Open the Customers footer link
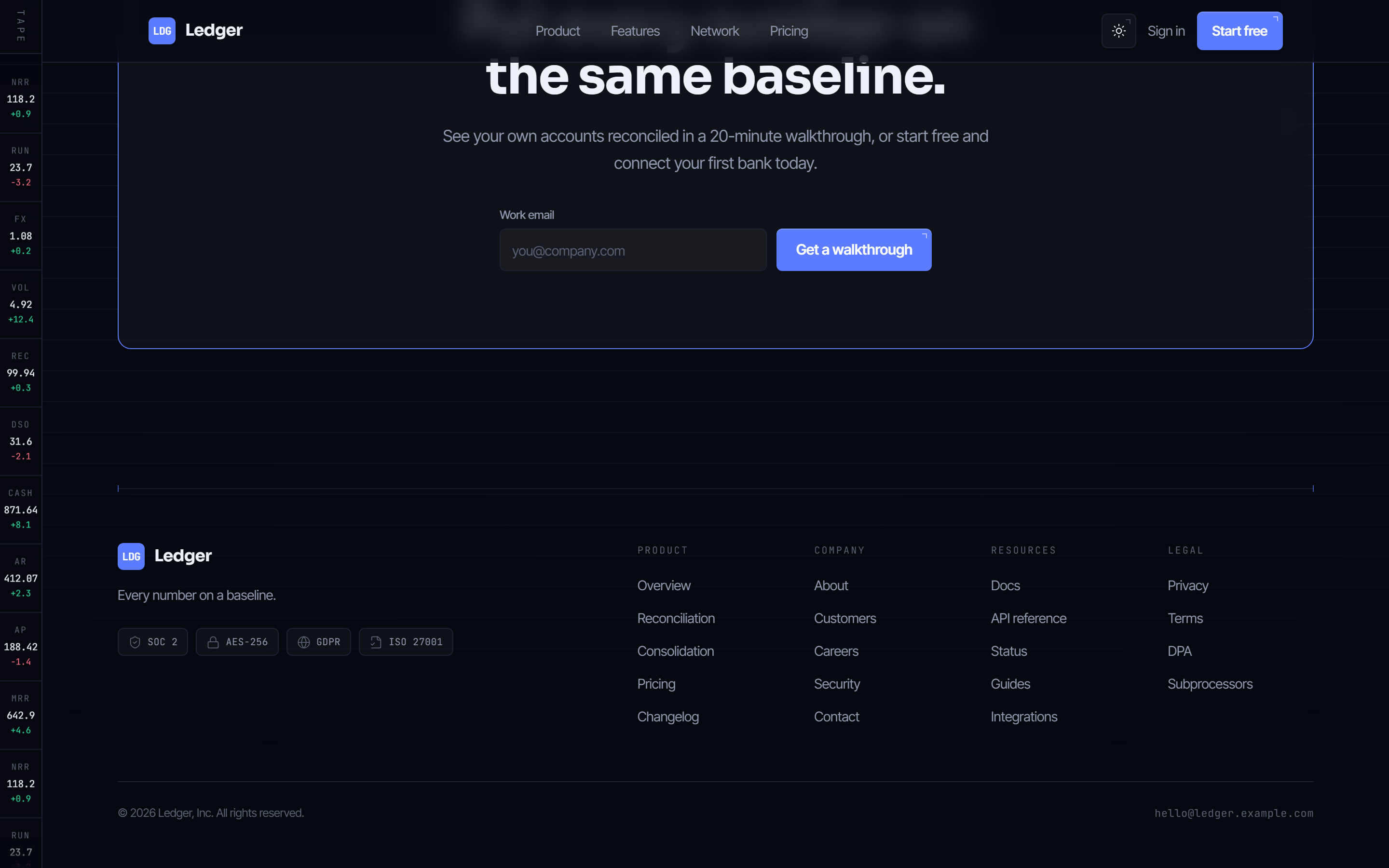Screen dimensions: 1389x868 pos(845,618)
